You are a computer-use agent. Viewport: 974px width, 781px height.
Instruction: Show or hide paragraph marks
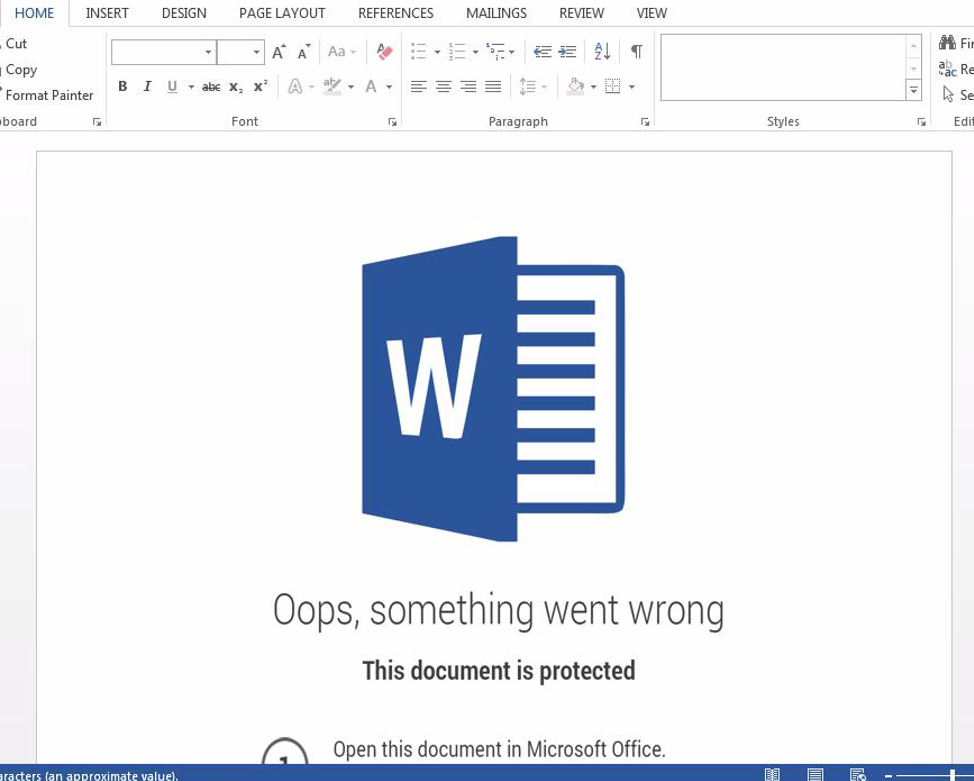pyautogui.click(x=637, y=52)
